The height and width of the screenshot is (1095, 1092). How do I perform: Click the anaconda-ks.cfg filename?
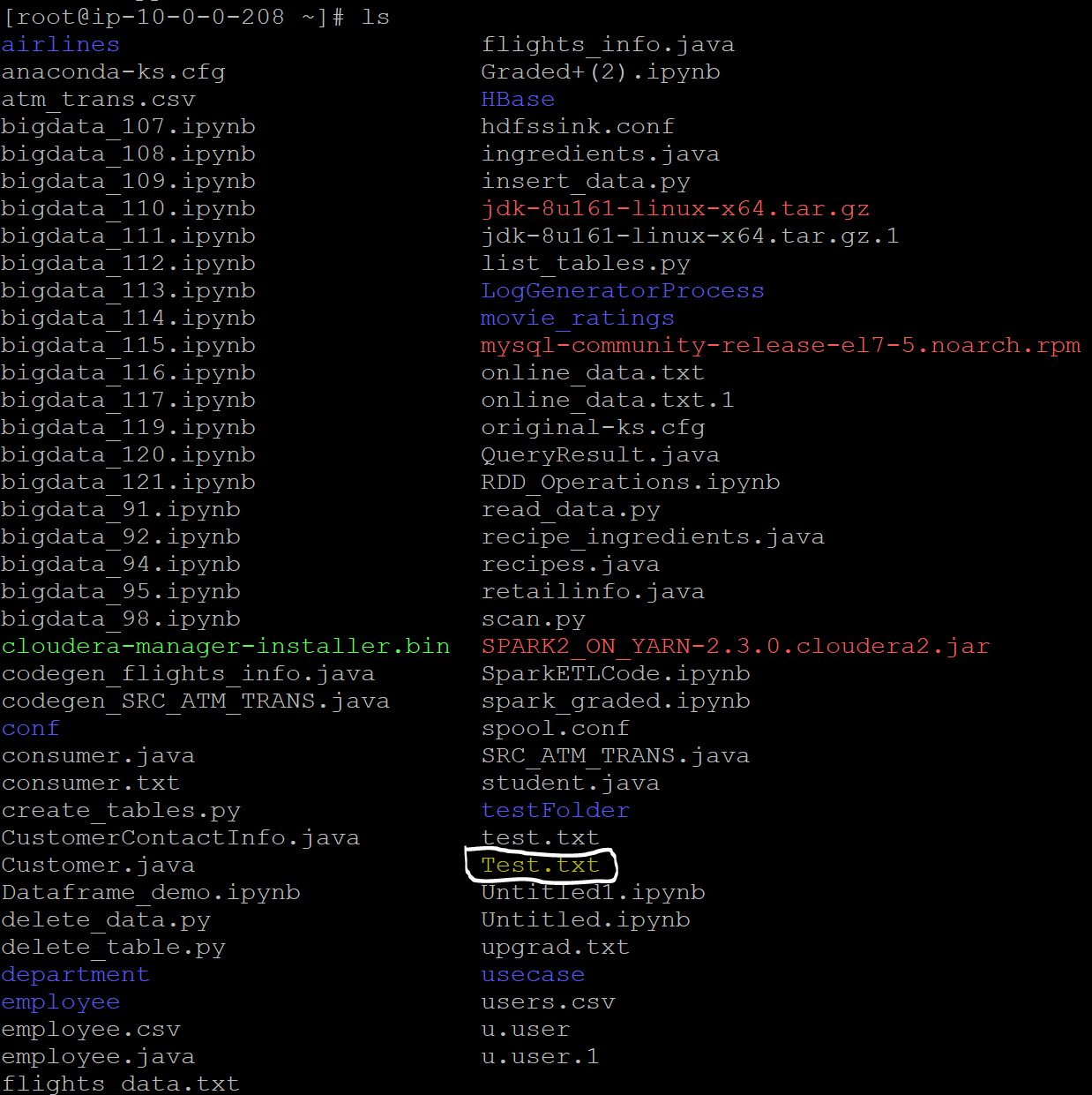coord(114,71)
